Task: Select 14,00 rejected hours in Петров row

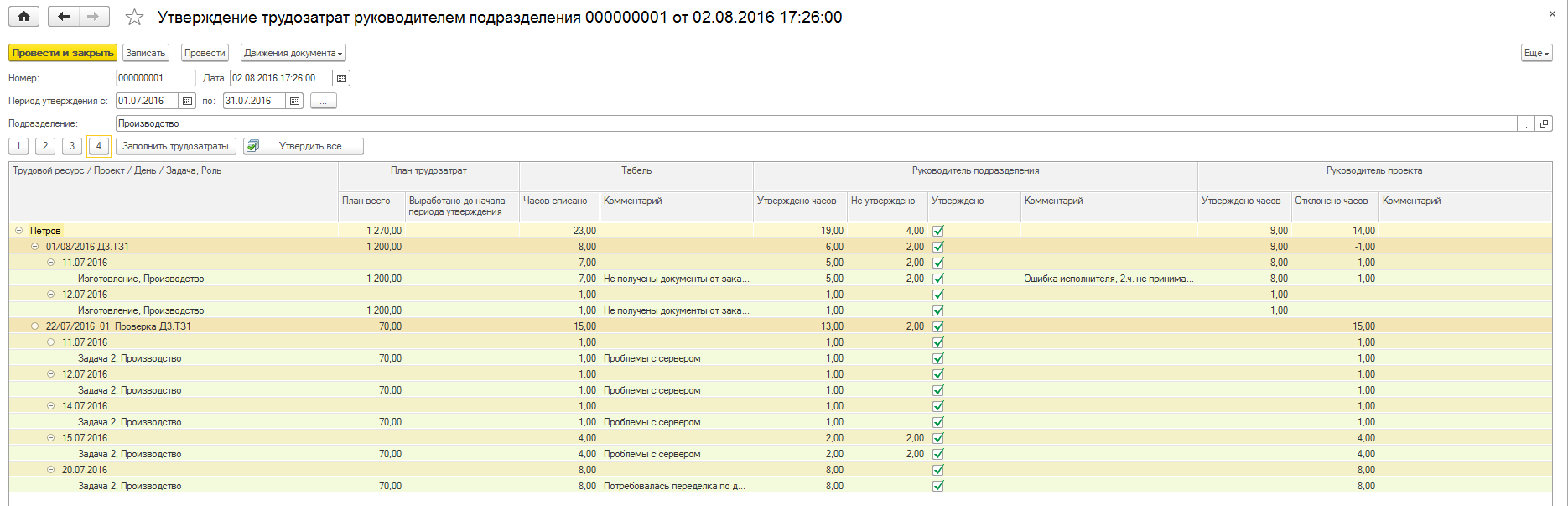Action: pos(1335,231)
